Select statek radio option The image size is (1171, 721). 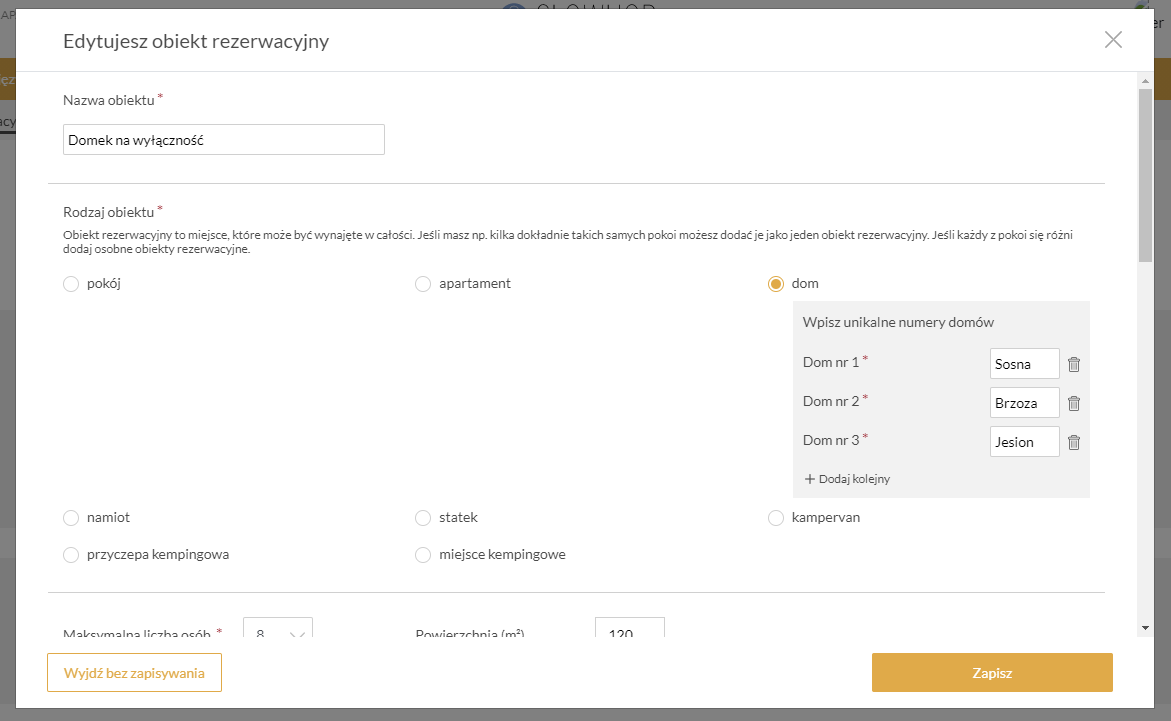pos(423,518)
